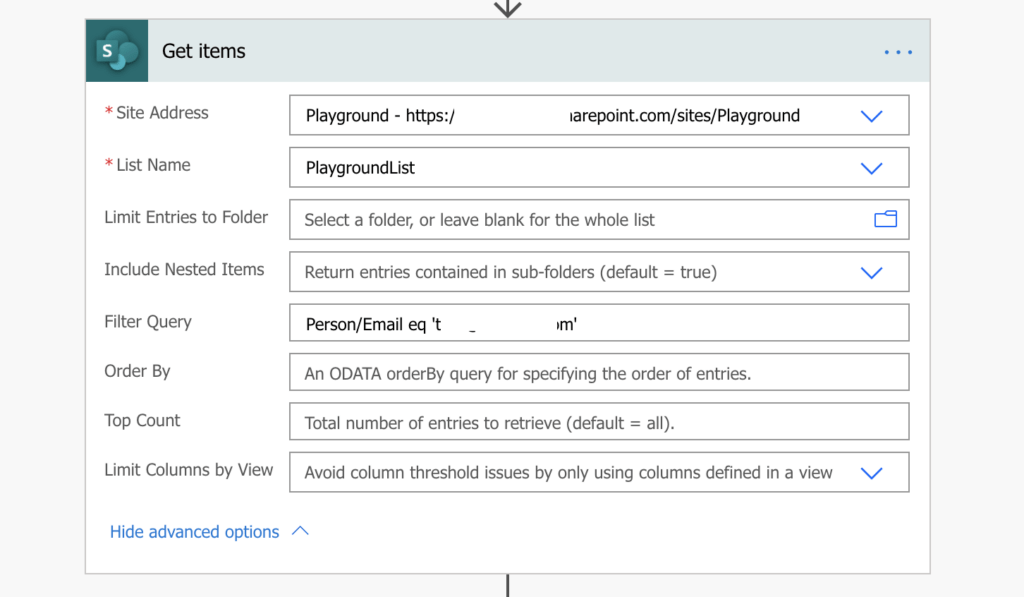1024x597 pixels.
Task: Open the folder picker for Limit Entries to Folder
Action: [x=886, y=219]
